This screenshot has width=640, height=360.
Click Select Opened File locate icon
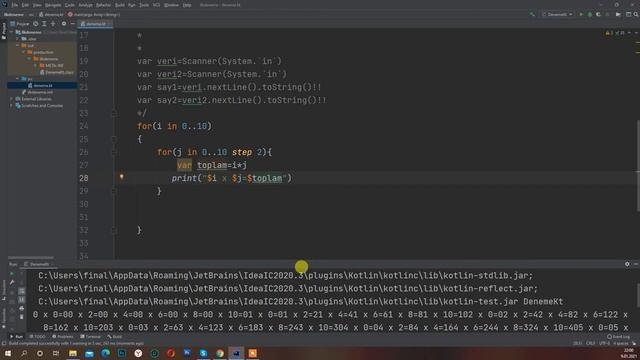pos(36,24)
